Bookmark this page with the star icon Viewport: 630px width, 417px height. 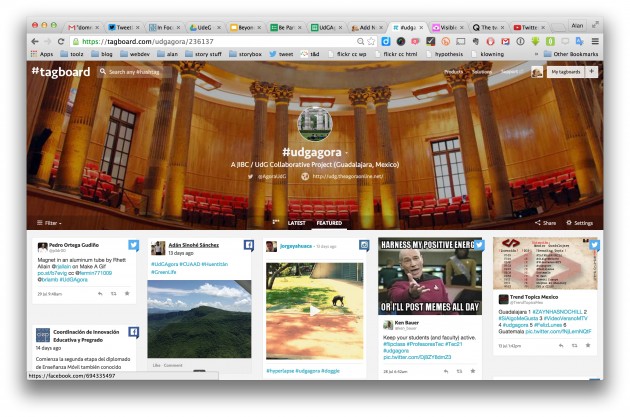pyautogui.click(x=371, y=41)
